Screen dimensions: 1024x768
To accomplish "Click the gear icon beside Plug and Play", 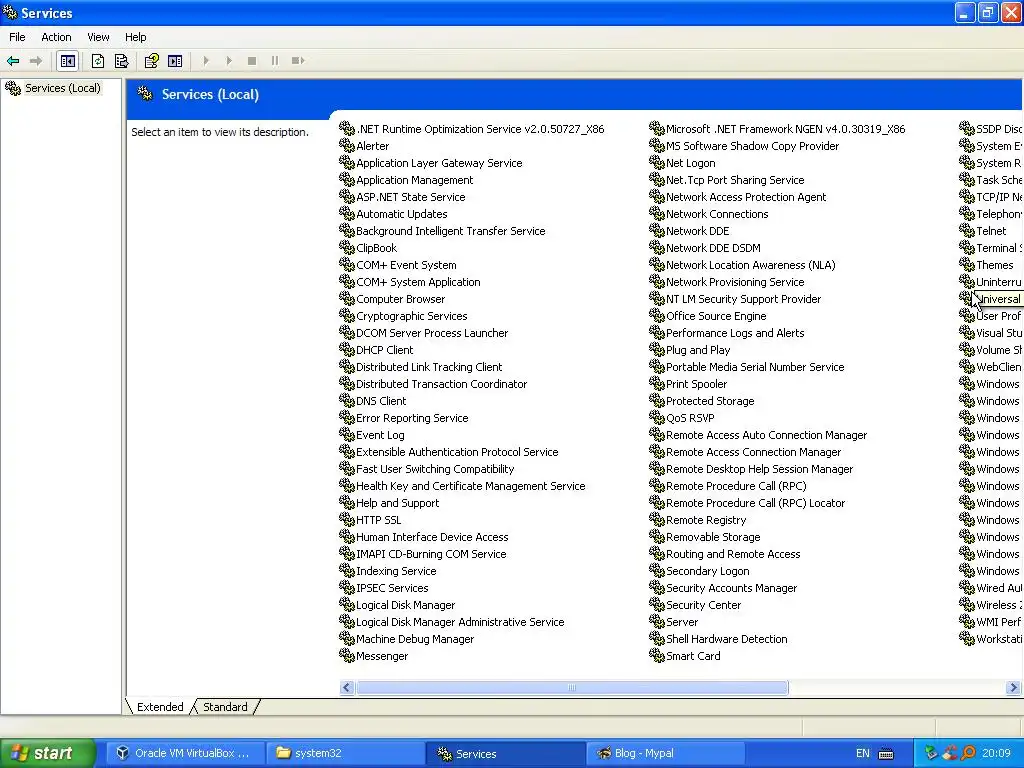I will [657, 349].
